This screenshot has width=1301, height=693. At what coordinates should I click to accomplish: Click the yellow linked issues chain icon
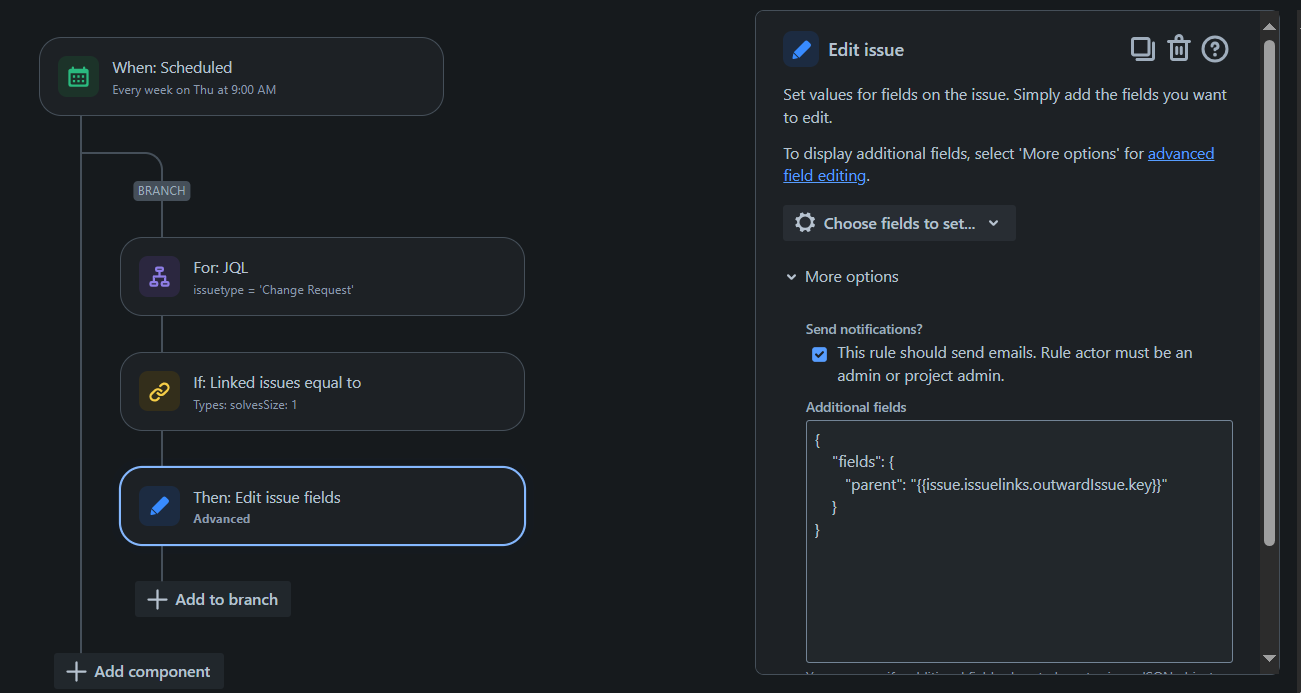click(x=159, y=392)
